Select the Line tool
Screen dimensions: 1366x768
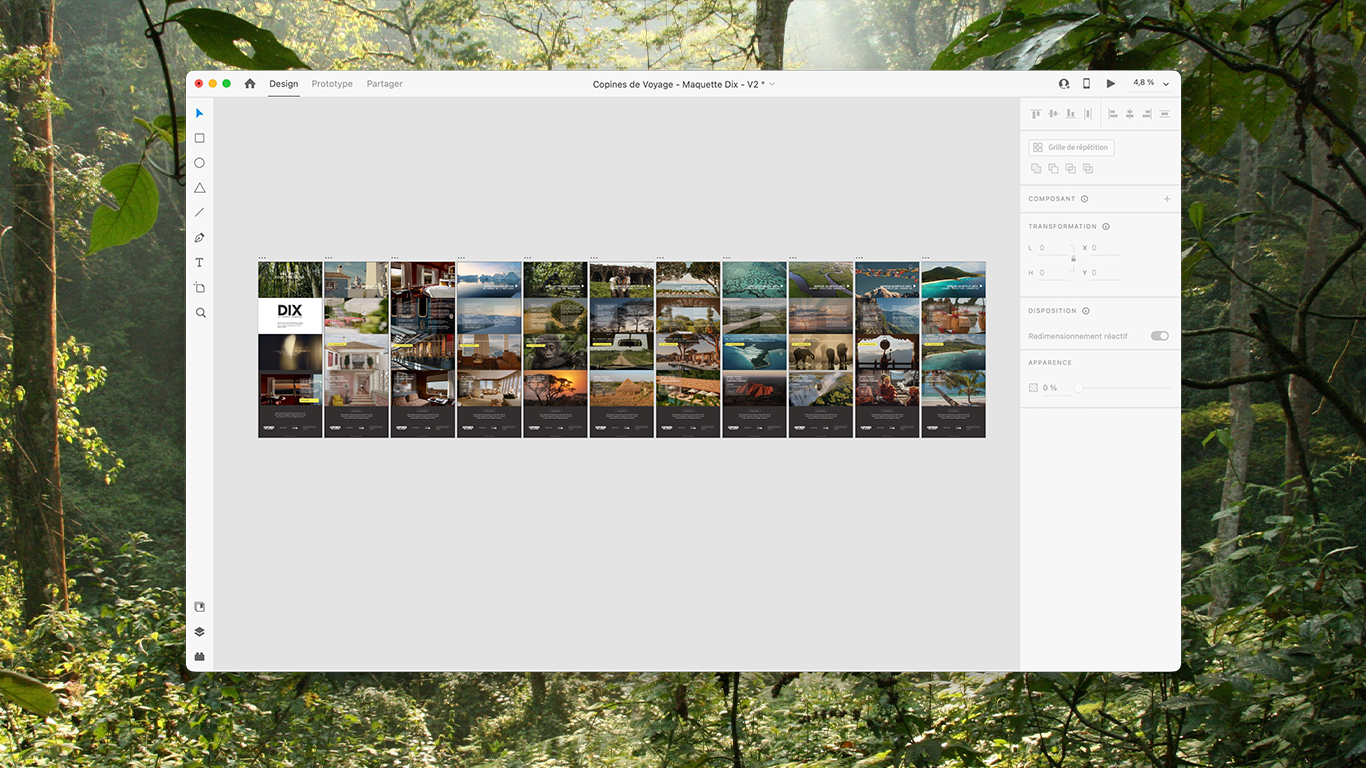200,213
